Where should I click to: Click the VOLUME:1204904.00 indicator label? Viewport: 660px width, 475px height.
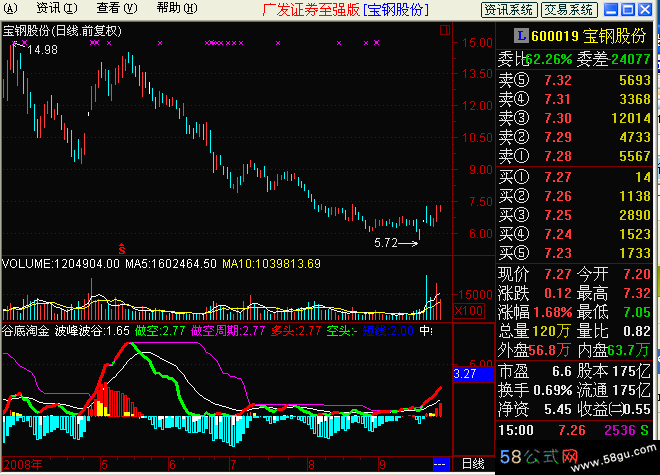pyautogui.click(x=61, y=264)
